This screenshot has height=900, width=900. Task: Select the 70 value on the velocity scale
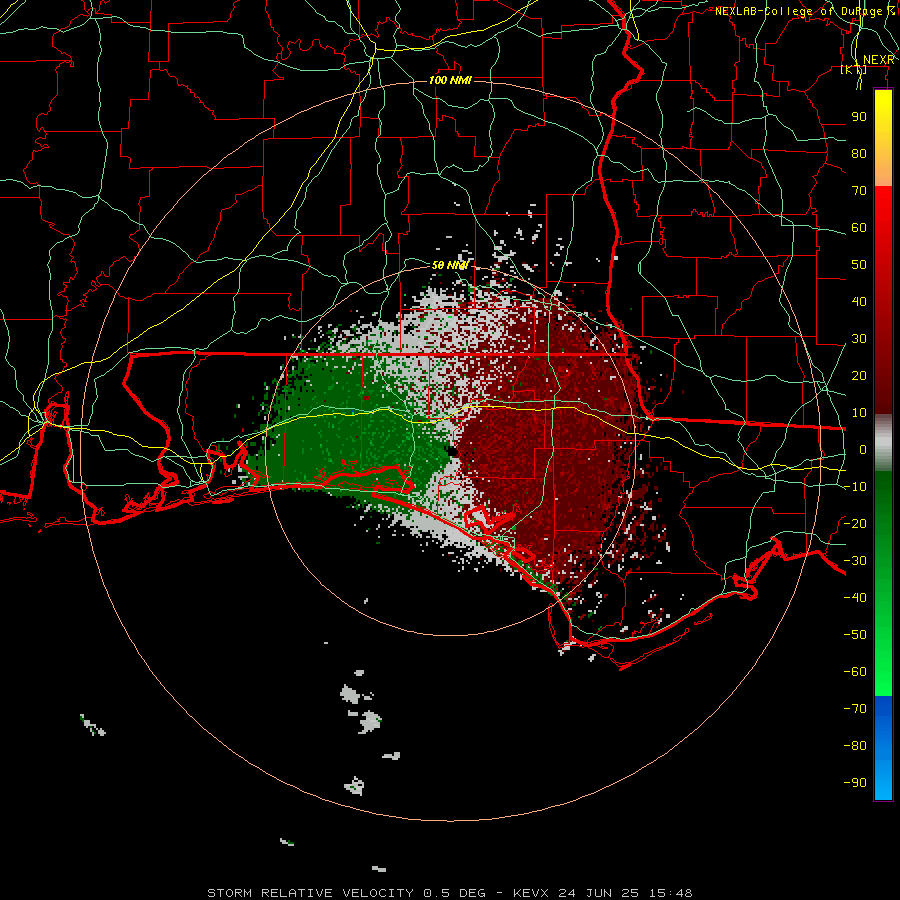click(x=859, y=191)
